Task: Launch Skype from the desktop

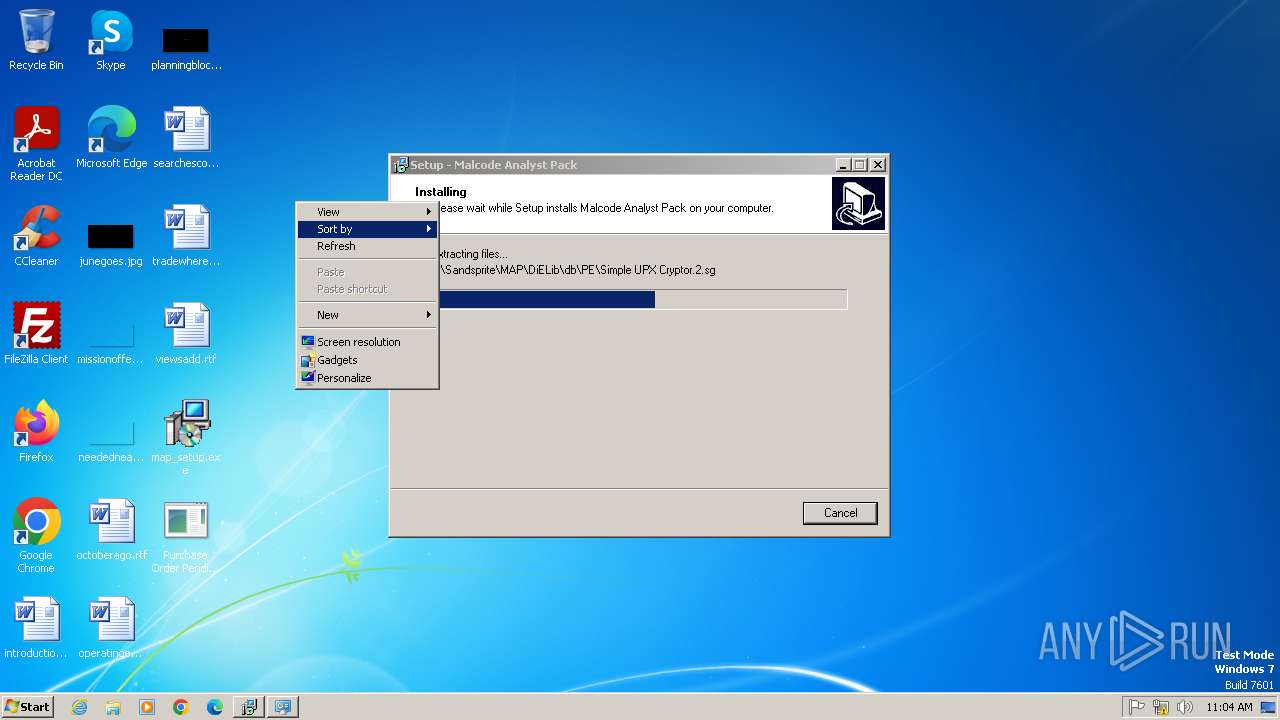Action: pyautogui.click(x=110, y=41)
